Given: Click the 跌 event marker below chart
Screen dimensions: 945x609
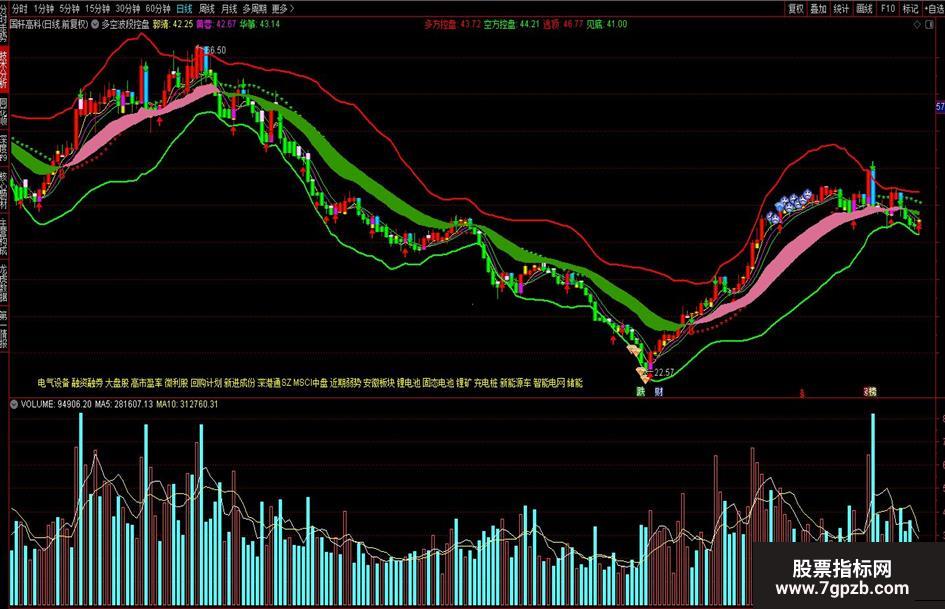Looking at the screenshot, I should click(x=641, y=391).
